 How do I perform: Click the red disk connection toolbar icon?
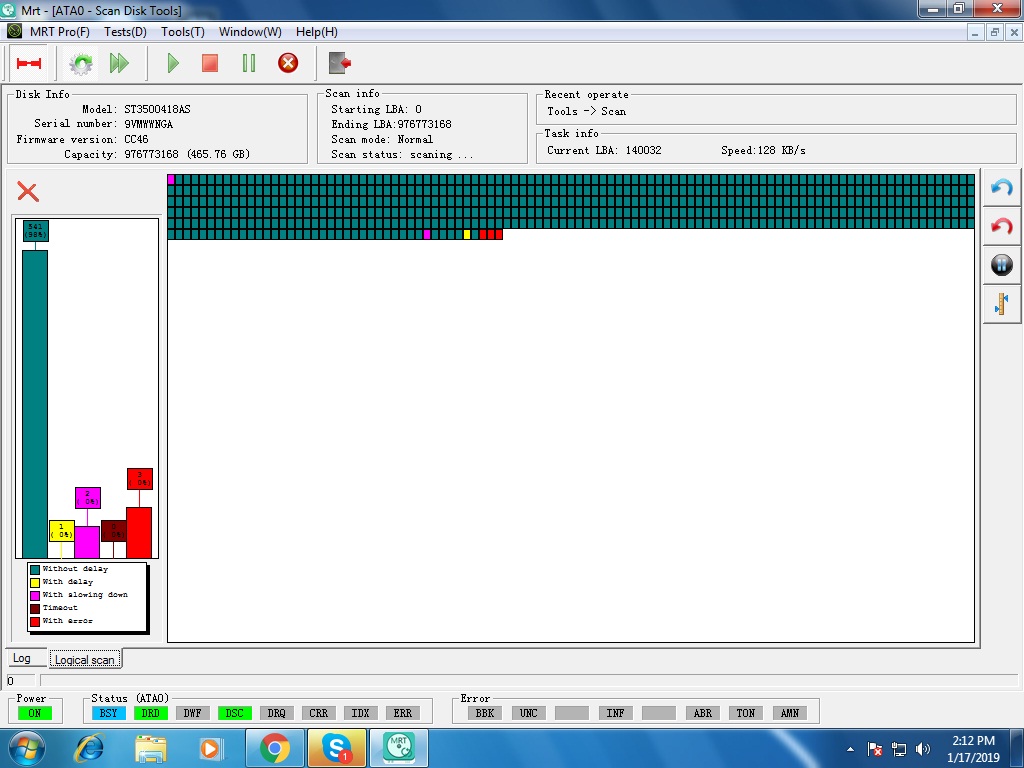[29, 63]
